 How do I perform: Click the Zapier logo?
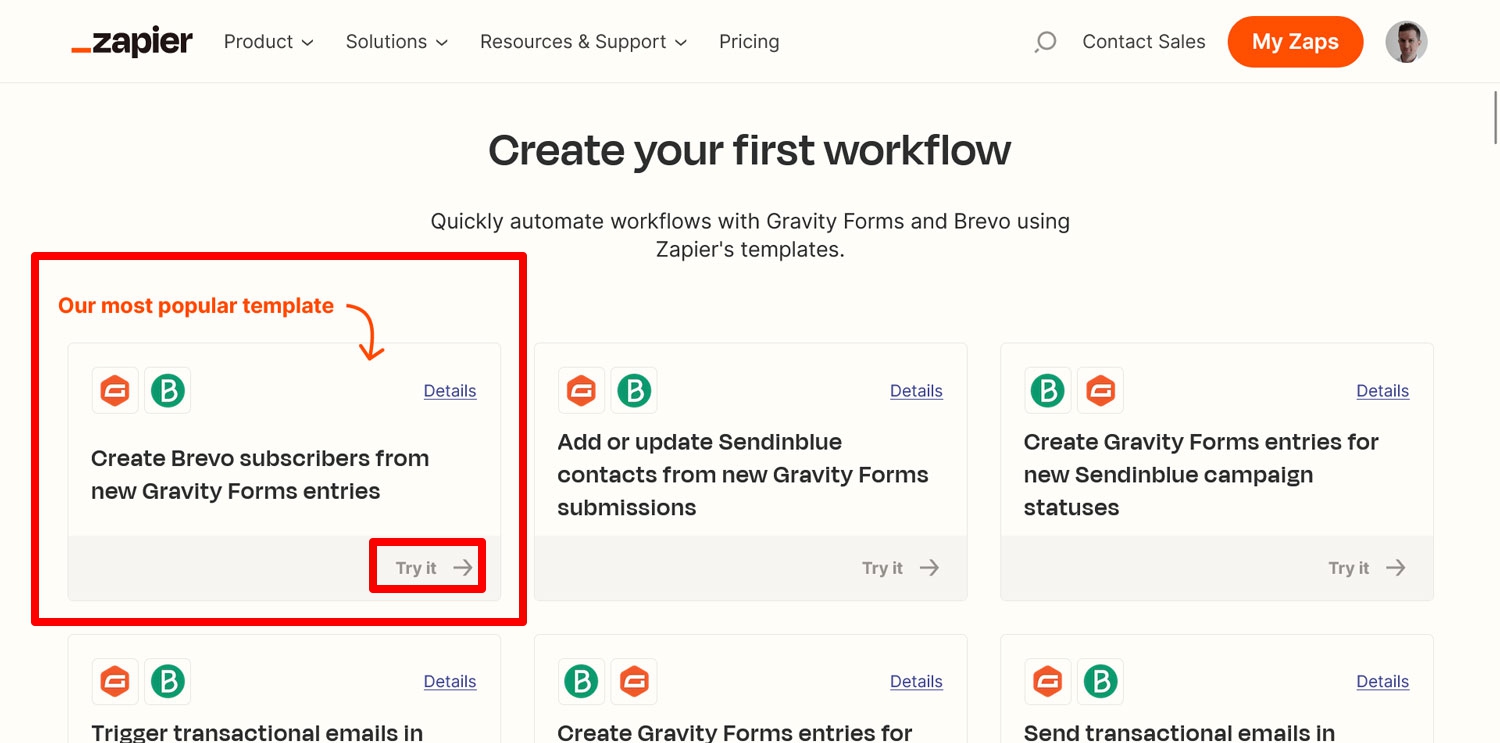pyautogui.click(x=132, y=42)
